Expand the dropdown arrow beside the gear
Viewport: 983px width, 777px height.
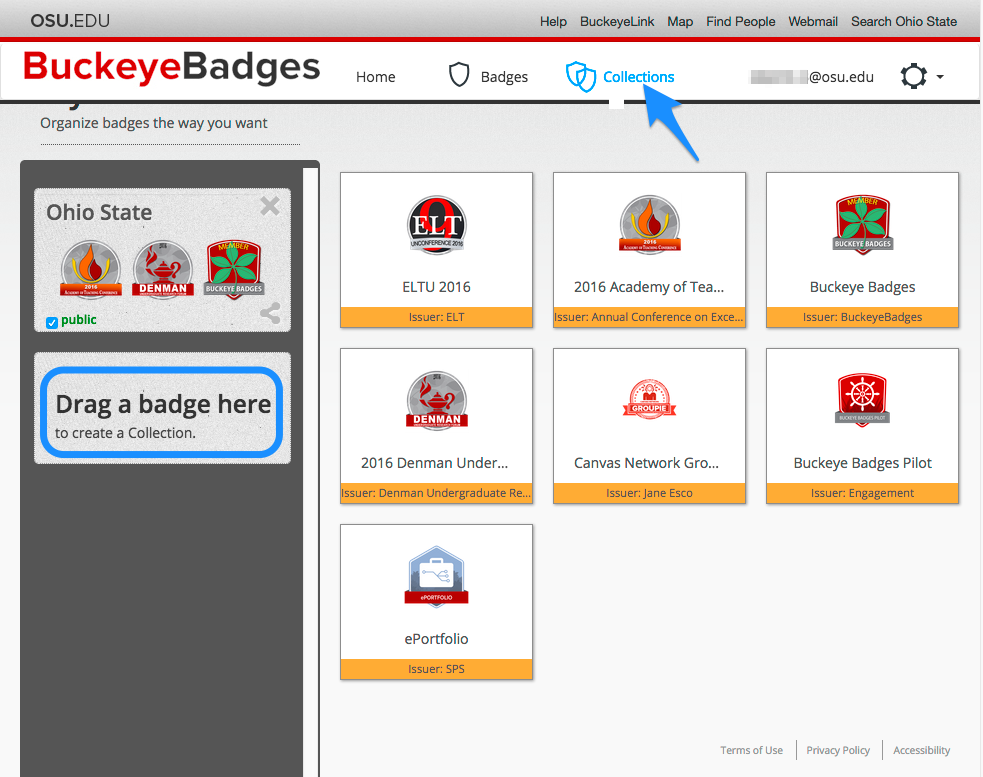pyautogui.click(x=940, y=77)
